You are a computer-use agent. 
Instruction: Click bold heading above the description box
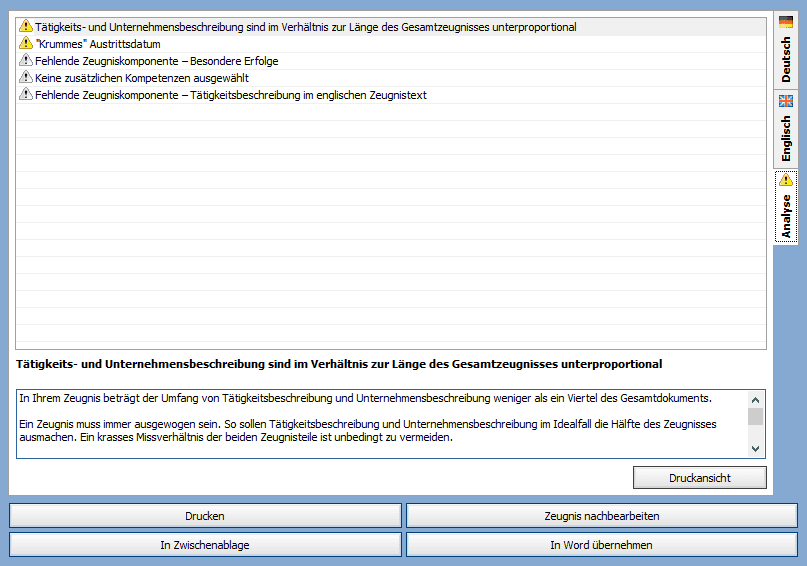(339, 364)
